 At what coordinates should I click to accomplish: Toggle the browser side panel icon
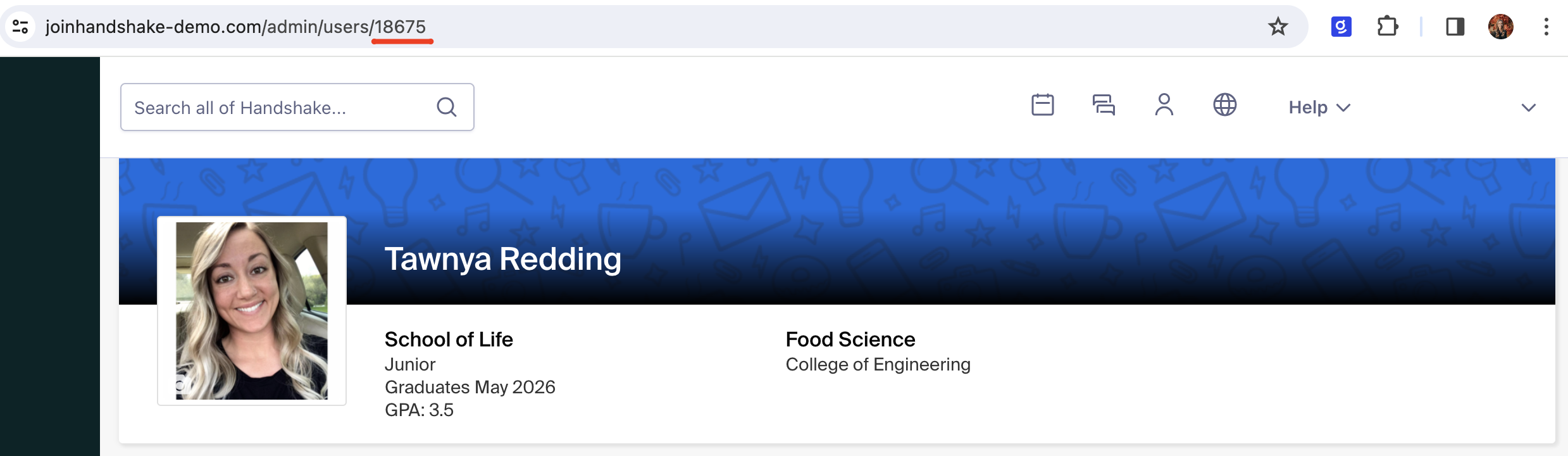coord(1455,27)
